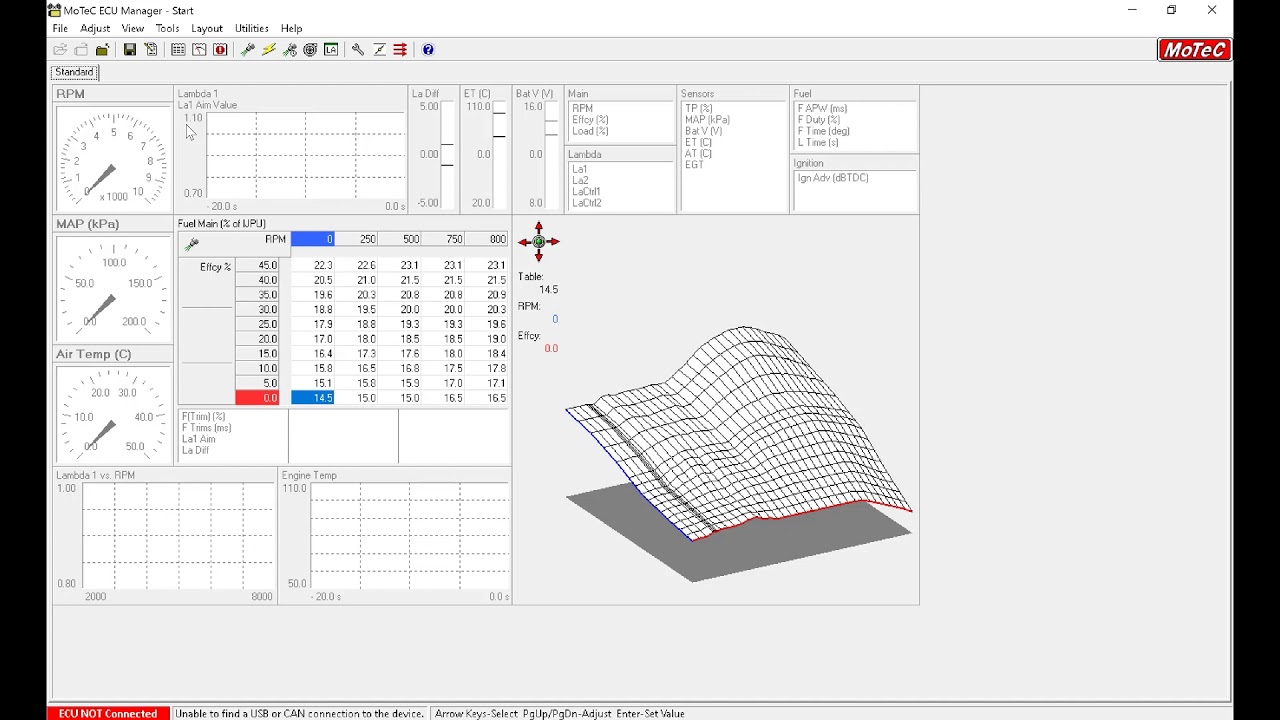Screen dimensions: 1280x720
Task: Open the Layout menu
Action: coord(207,28)
